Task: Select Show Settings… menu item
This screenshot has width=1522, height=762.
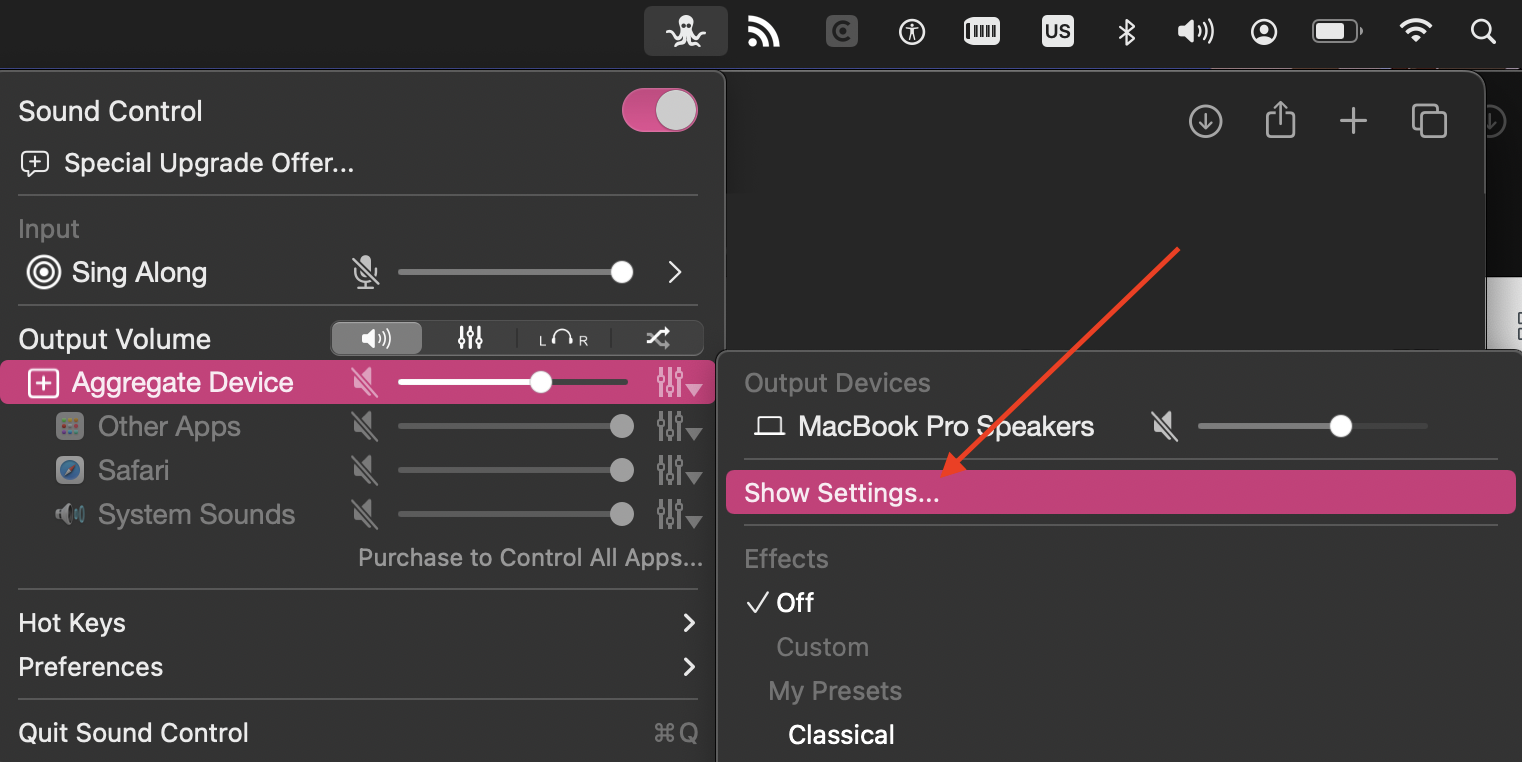Action: [x=842, y=493]
